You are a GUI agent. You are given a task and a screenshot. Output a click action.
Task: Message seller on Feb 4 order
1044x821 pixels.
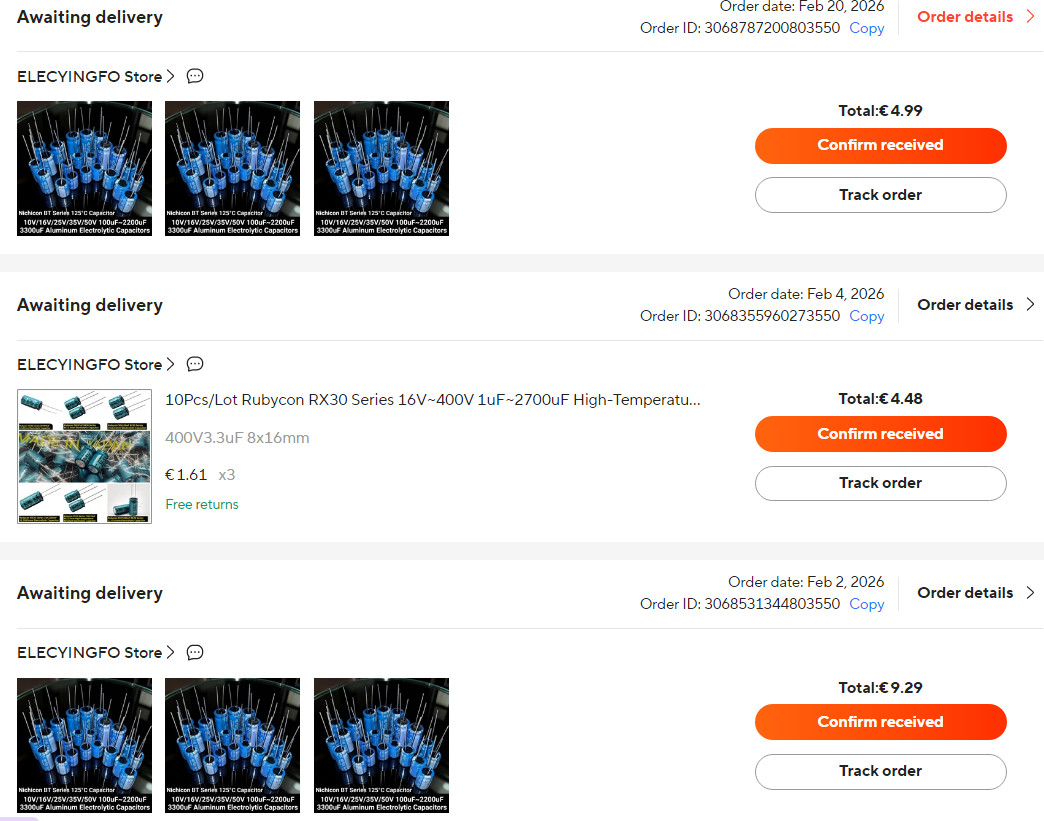194,364
